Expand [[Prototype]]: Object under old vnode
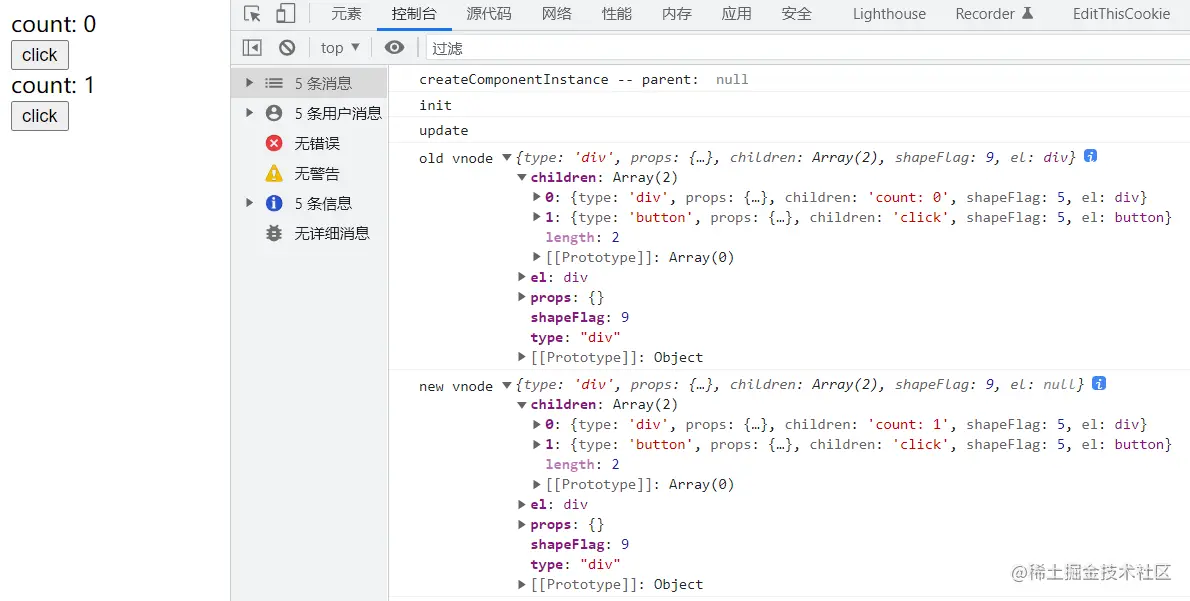Viewport: 1190px width, 601px height. click(522, 357)
